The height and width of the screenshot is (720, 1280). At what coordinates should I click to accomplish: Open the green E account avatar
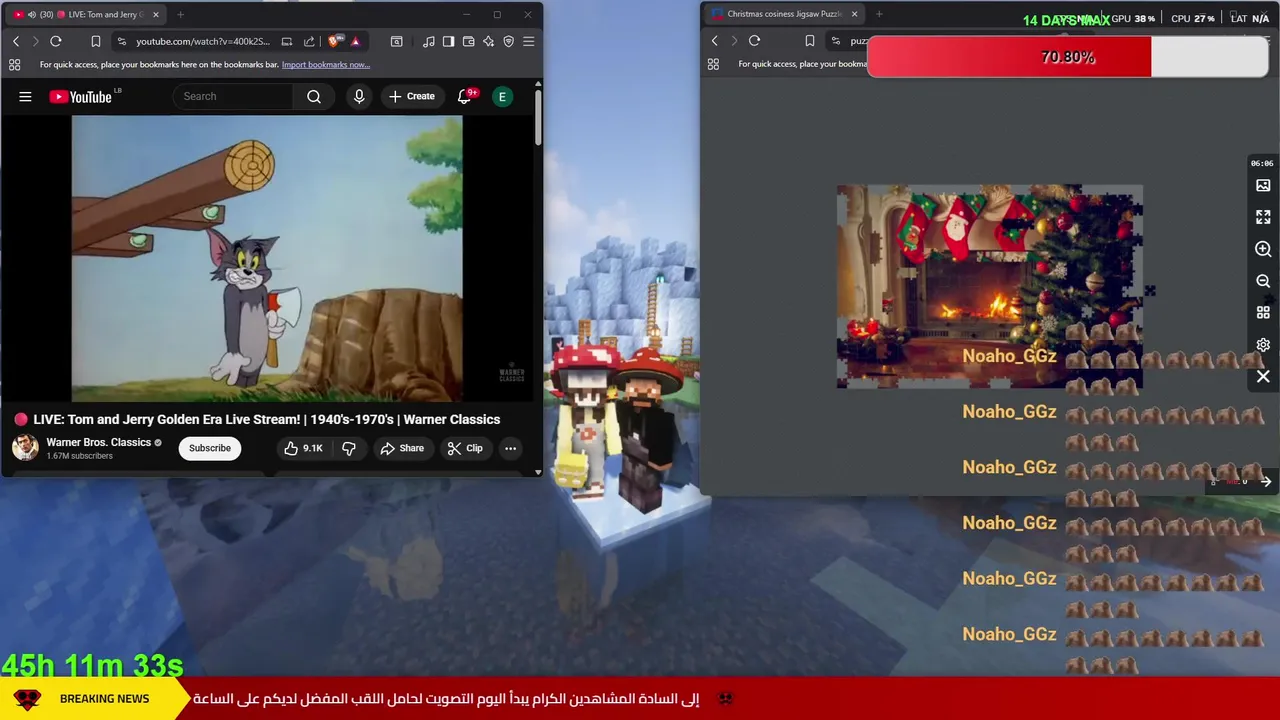coord(503,96)
